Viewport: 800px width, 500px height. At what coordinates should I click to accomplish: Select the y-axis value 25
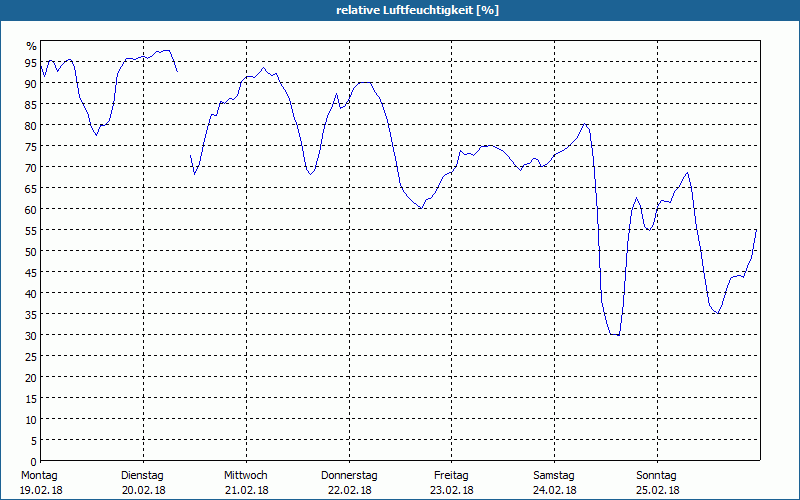[x=31, y=357]
